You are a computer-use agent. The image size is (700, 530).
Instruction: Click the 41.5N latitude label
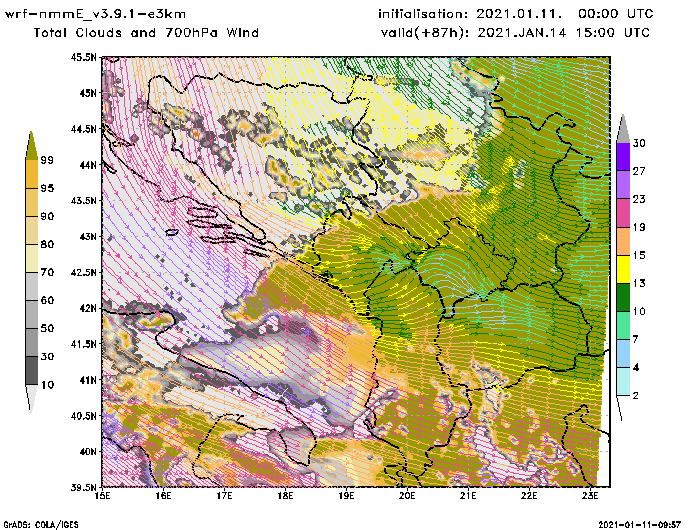(83, 344)
